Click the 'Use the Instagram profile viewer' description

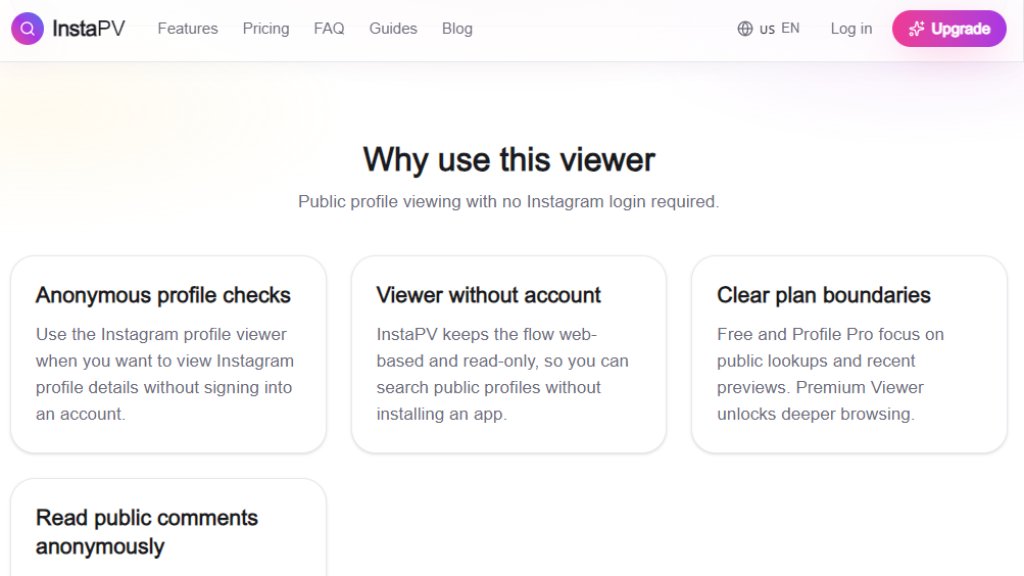click(165, 374)
